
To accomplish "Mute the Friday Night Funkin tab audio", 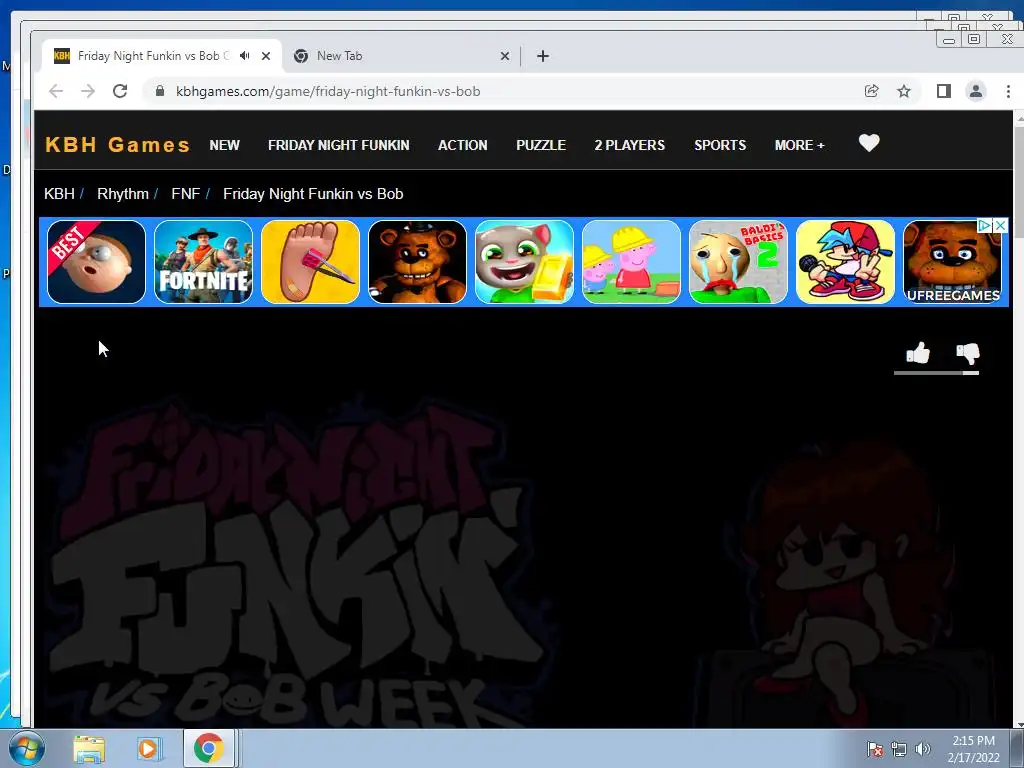I will tap(244, 56).
